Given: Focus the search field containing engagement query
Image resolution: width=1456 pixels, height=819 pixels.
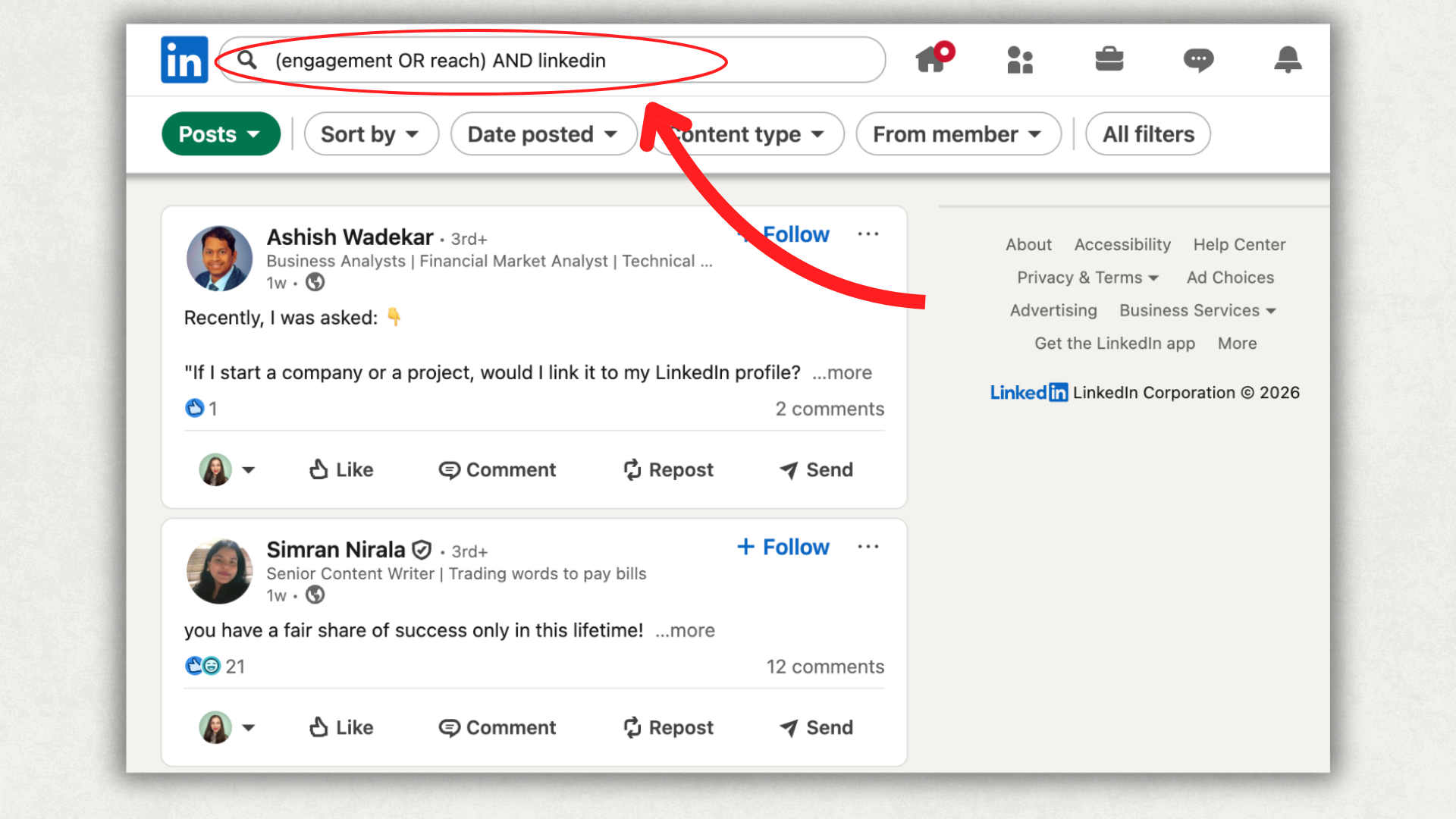Looking at the screenshot, I should (x=552, y=60).
